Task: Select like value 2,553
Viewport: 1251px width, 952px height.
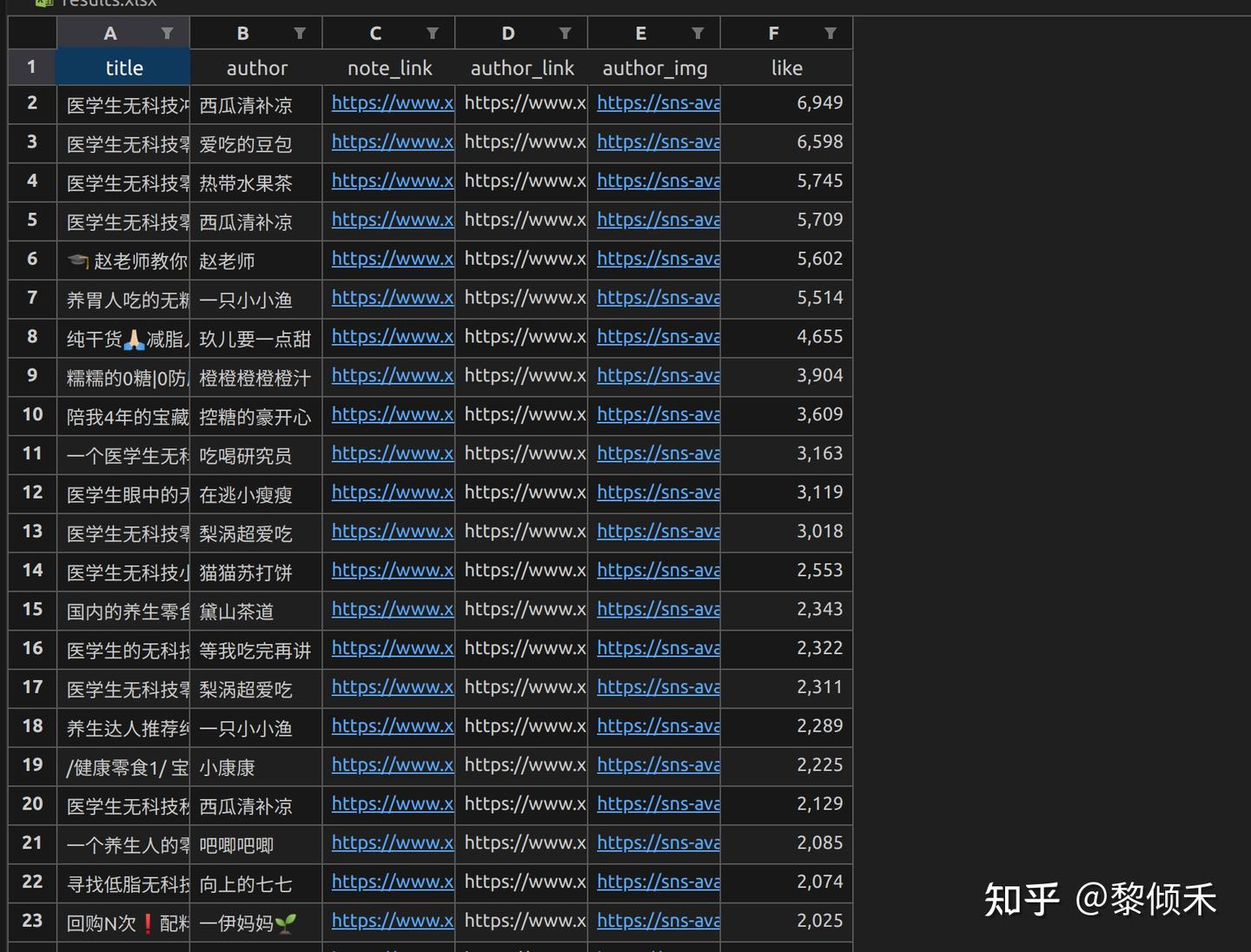Action: coord(786,571)
